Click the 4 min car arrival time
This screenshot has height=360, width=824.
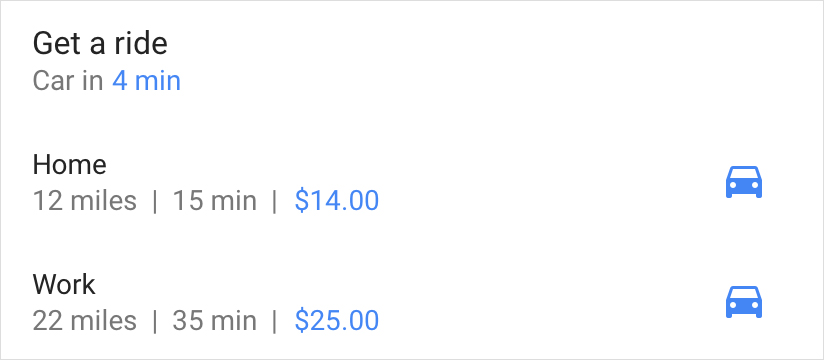pos(147,81)
